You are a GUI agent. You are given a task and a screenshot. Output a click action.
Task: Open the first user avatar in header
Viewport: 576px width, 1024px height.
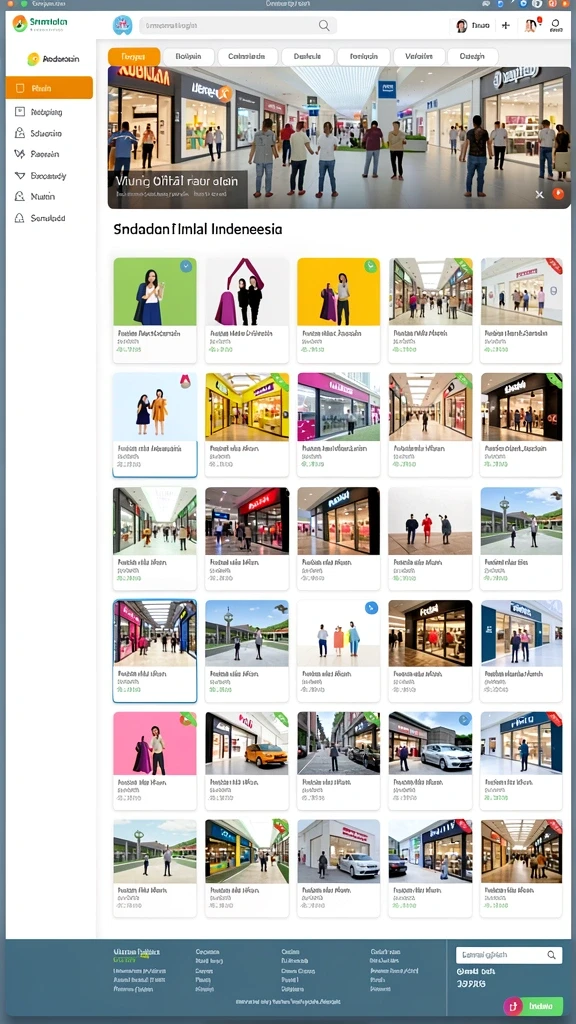[x=461, y=25]
